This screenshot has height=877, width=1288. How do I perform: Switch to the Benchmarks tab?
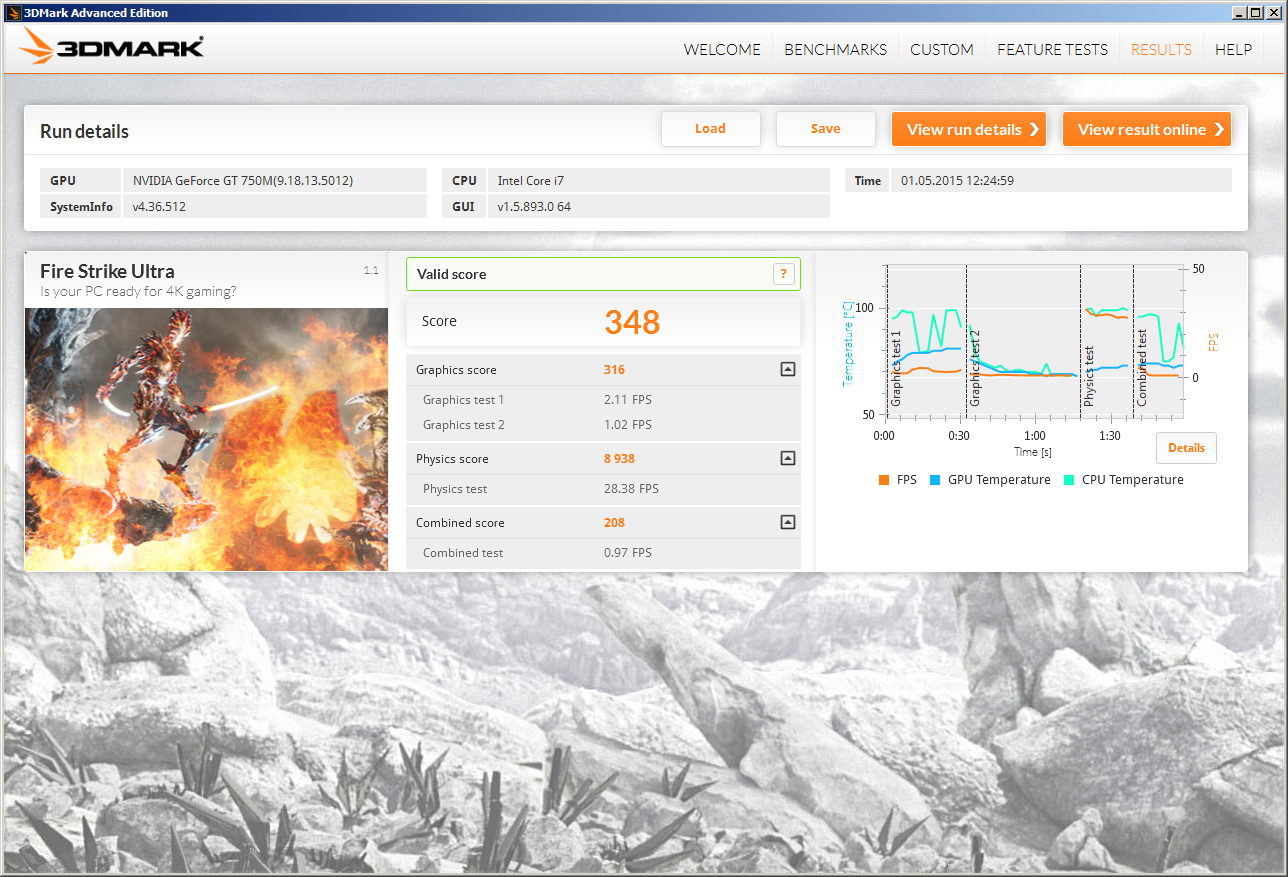pyautogui.click(x=835, y=49)
